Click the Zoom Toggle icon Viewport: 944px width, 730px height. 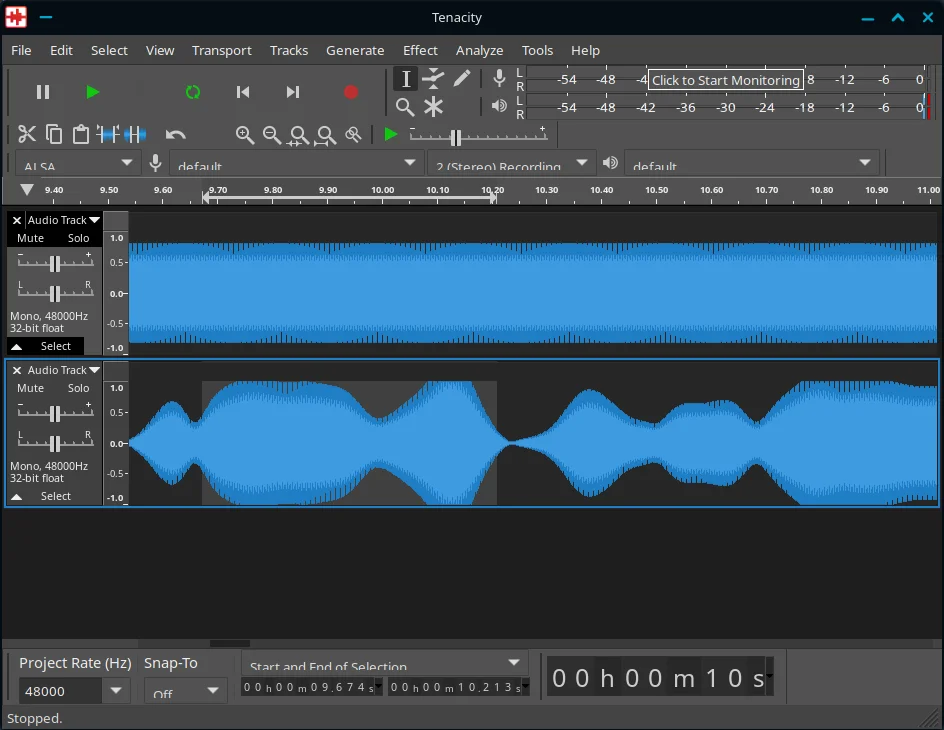point(353,134)
